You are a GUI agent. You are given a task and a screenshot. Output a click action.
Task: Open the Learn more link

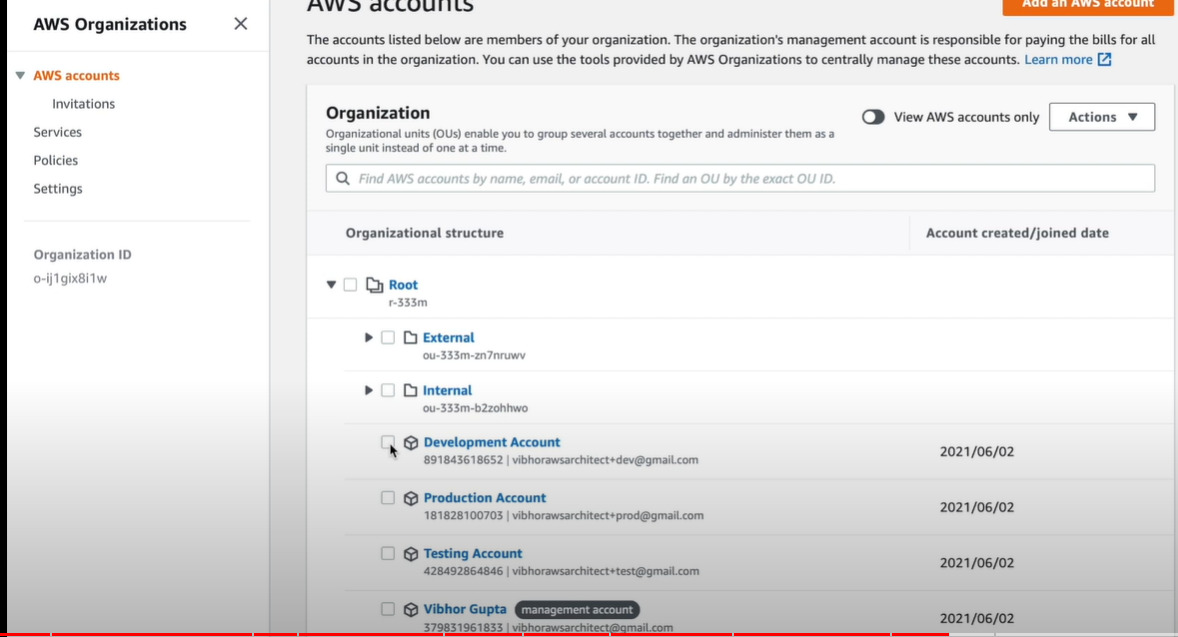click(1058, 59)
